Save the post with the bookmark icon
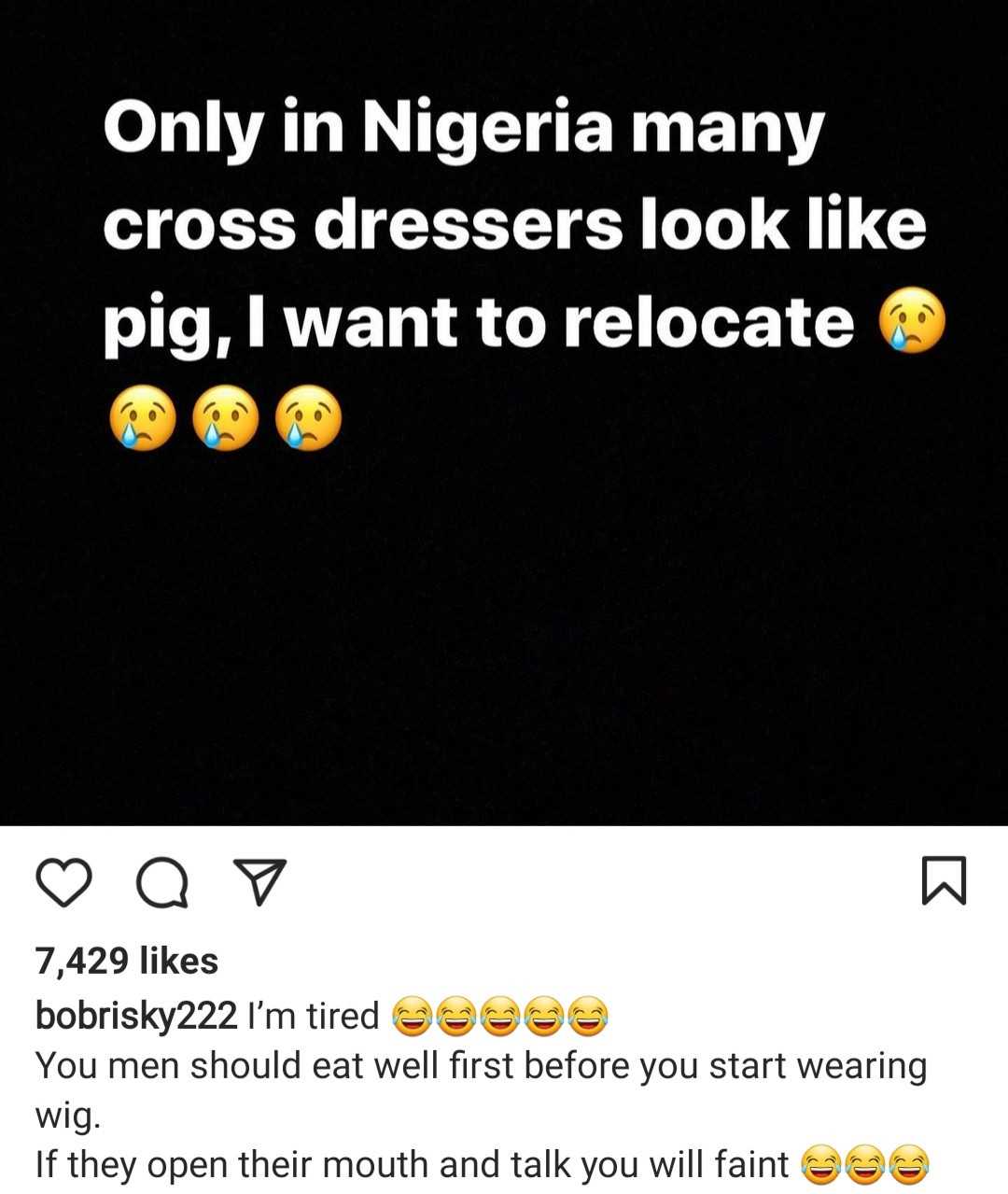 tap(944, 880)
